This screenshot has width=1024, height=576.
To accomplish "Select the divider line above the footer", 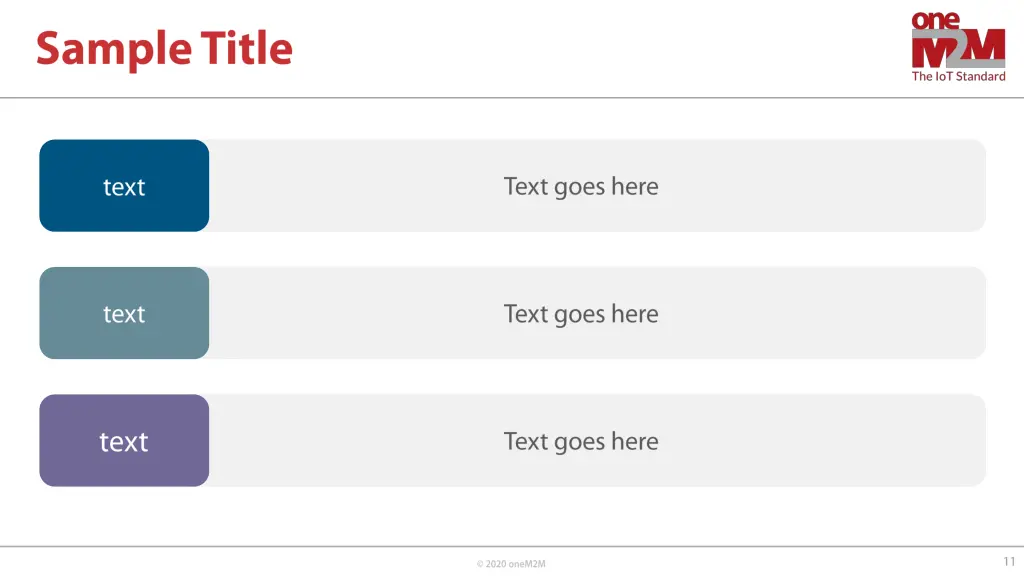I will 512,547.
